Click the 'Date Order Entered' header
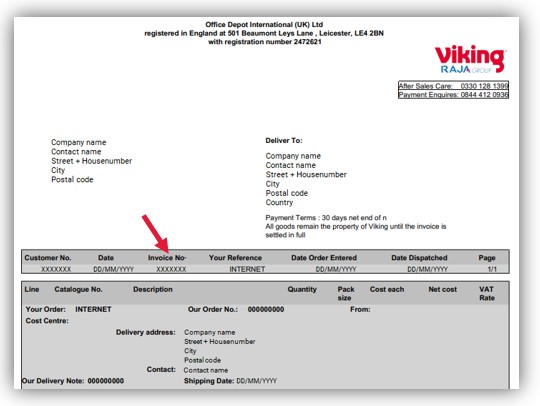Viewport: 540px width, 406px height. tap(324, 258)
